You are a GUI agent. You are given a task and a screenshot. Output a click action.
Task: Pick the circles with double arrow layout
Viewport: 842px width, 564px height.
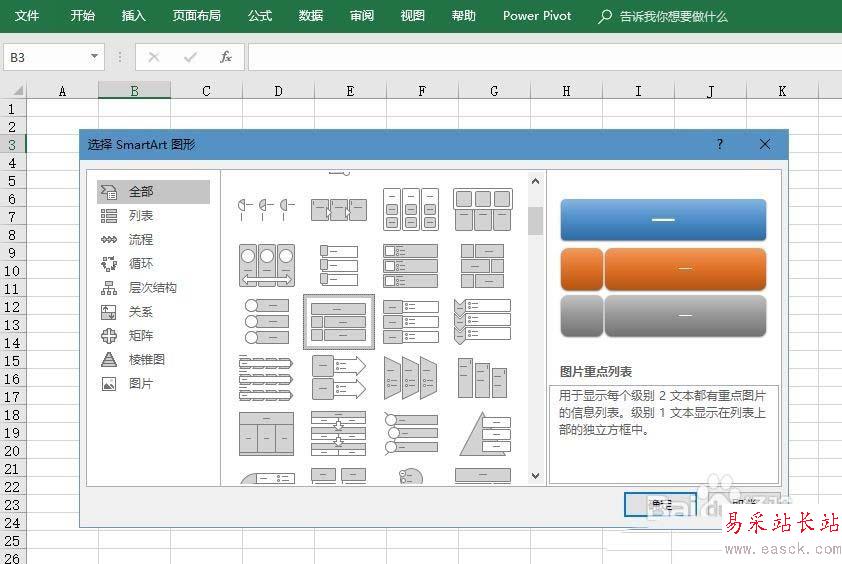tap(266, 265)
